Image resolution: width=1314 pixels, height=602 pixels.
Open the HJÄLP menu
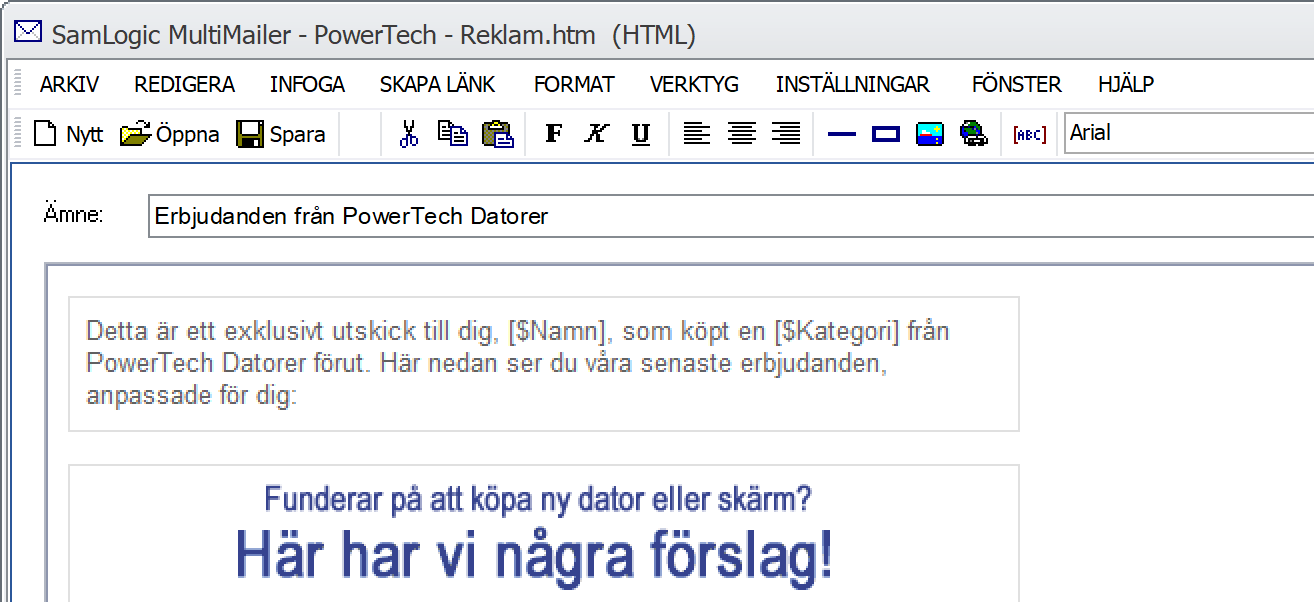1126,85
